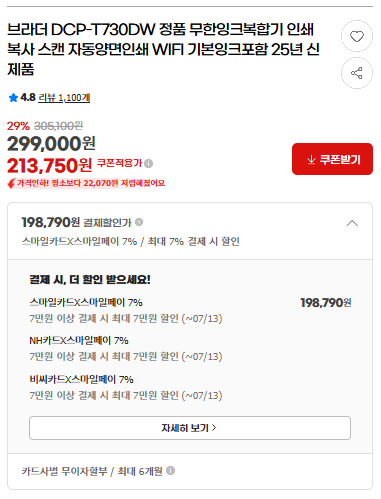This screenshot has width=381, height=499.
Task: Click 쿠폰받기 red coupon button
Action: point(332,159)
